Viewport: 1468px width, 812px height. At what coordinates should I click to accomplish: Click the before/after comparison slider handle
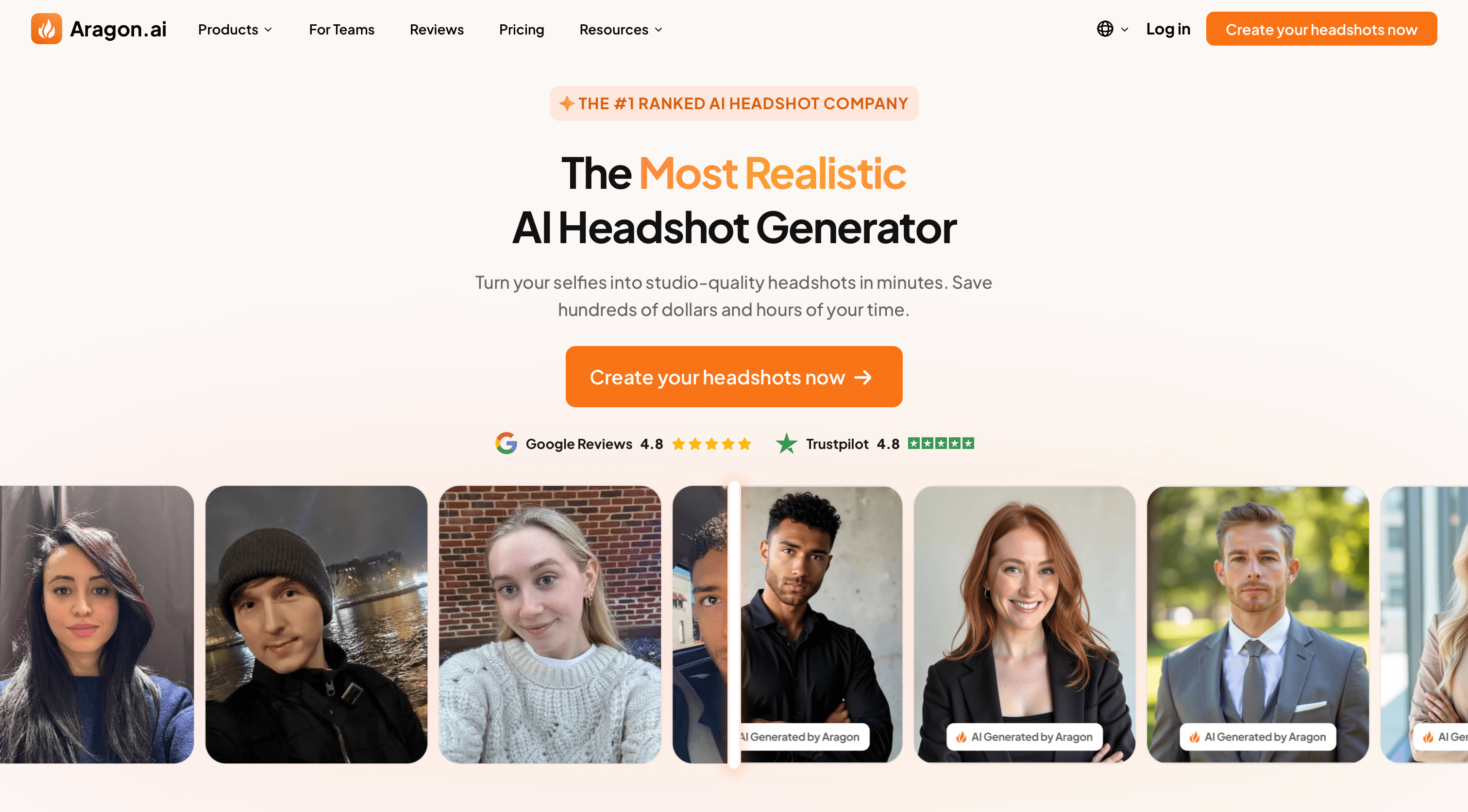click(x=734, y=625)
